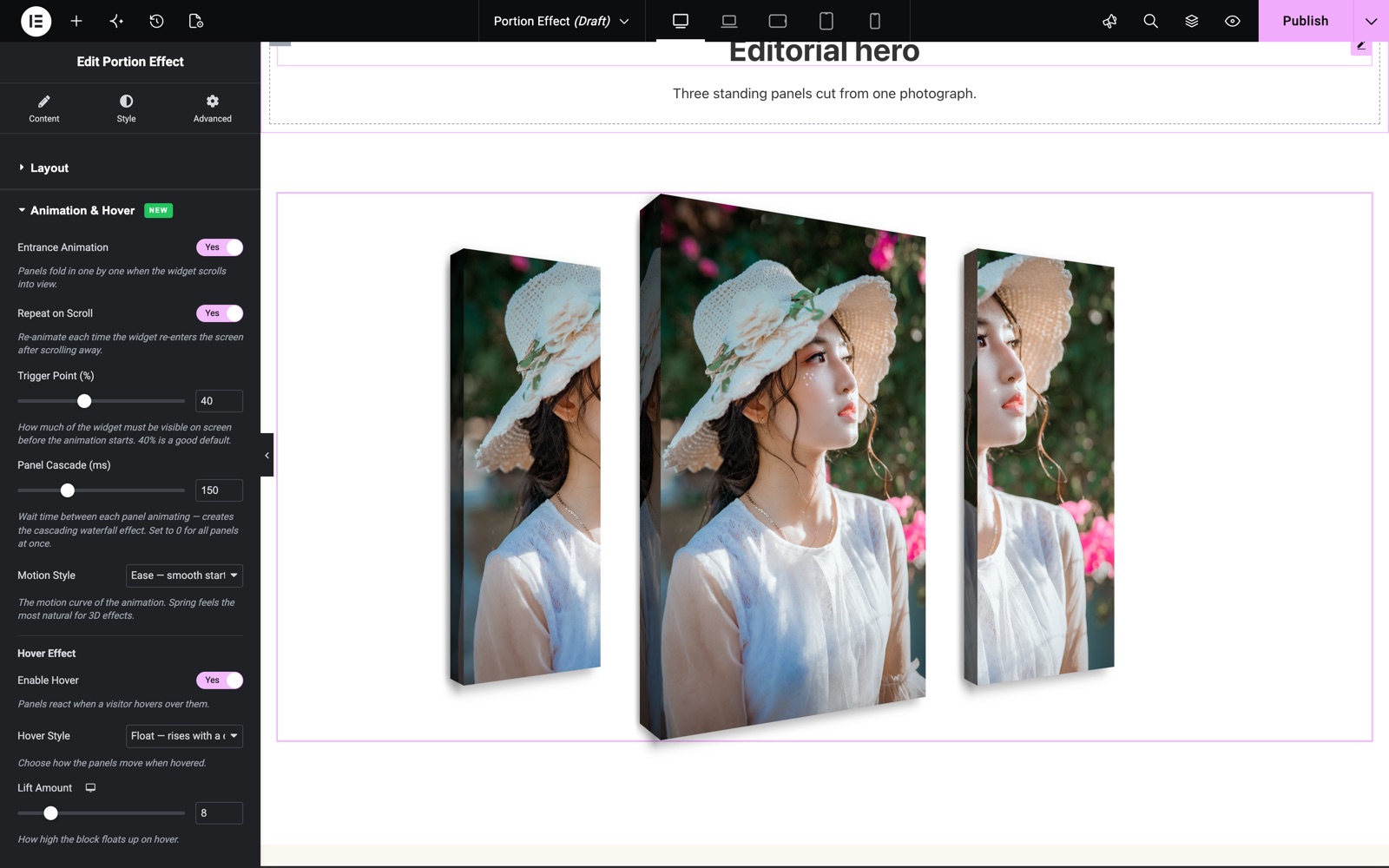
Task: Open the Hover Style dropdown
Action: (184, 736)
